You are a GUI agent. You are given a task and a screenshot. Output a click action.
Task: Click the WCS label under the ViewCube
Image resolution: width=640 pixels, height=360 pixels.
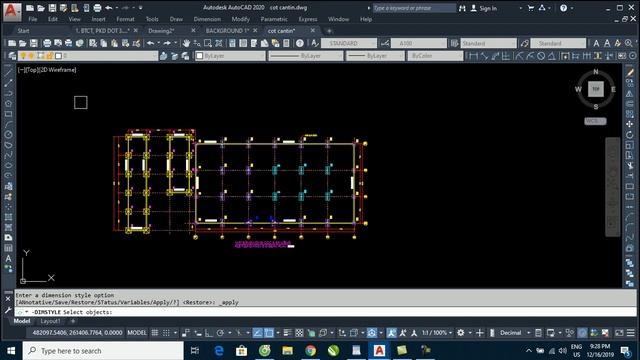click(596, 121)
